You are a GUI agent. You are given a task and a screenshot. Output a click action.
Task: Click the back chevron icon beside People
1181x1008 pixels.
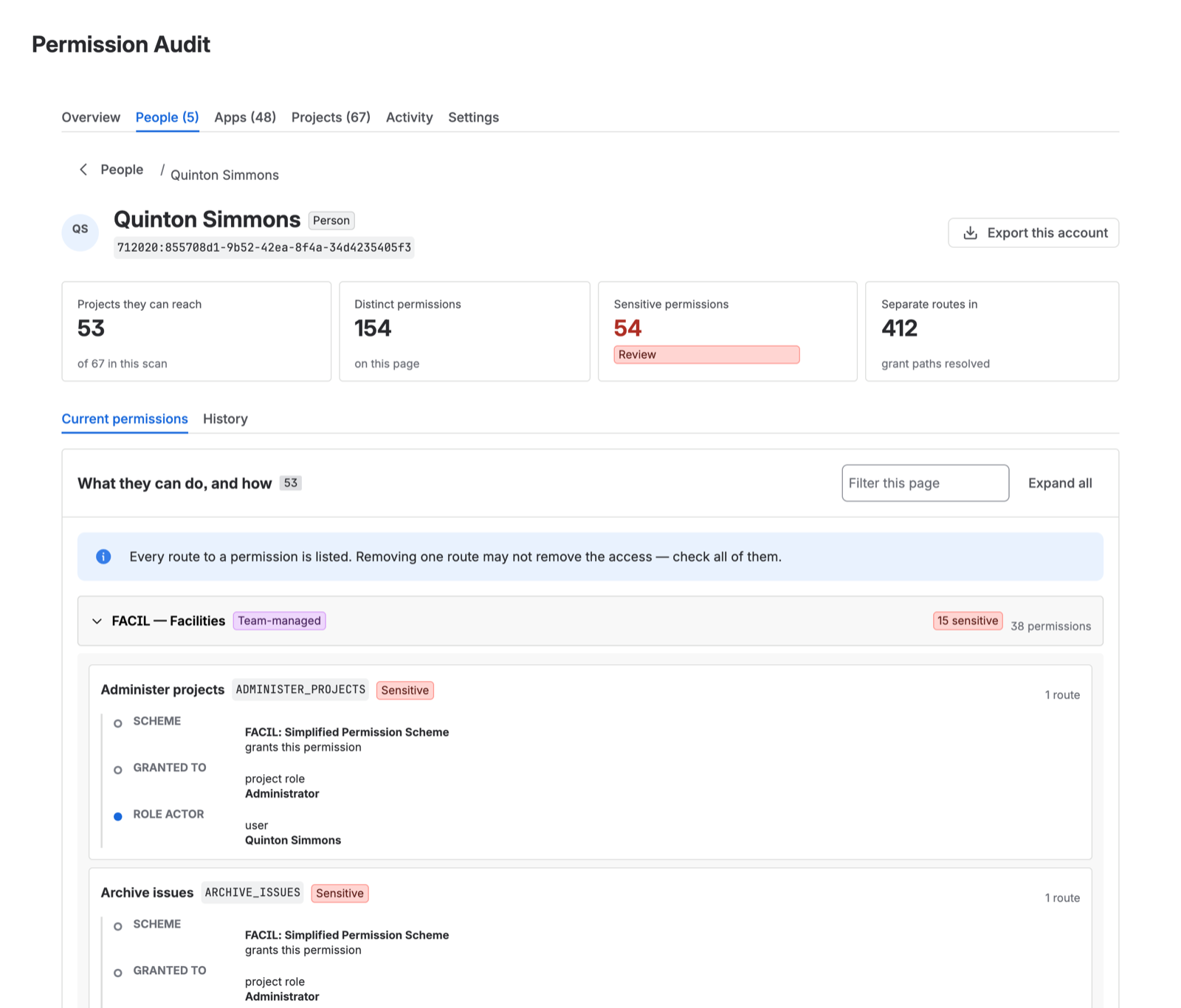coord(83,170)
